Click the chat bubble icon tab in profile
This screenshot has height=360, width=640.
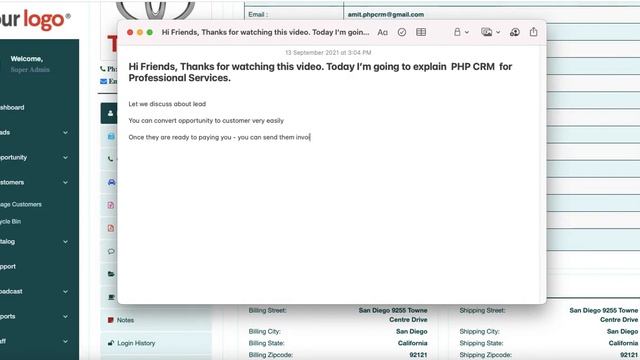tap(111, 251)
